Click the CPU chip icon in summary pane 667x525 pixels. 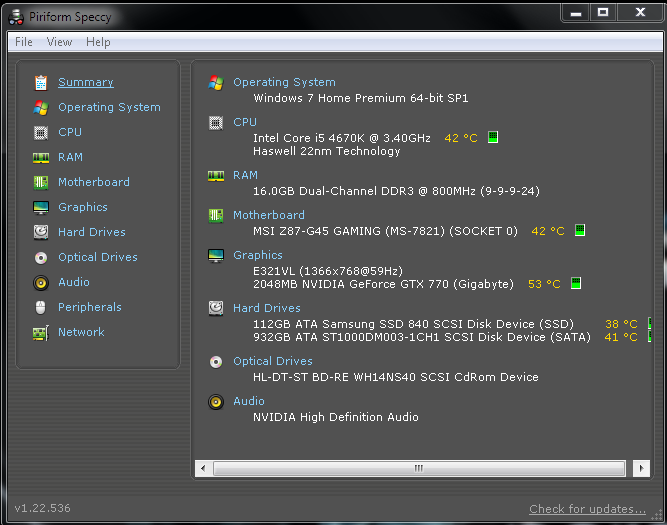pos(216,123)
